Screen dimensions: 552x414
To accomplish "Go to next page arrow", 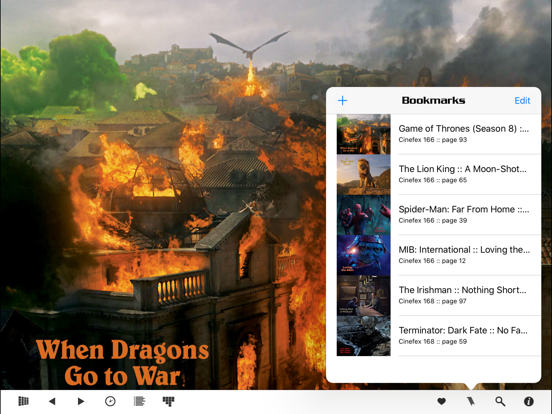I will [81, 401].
